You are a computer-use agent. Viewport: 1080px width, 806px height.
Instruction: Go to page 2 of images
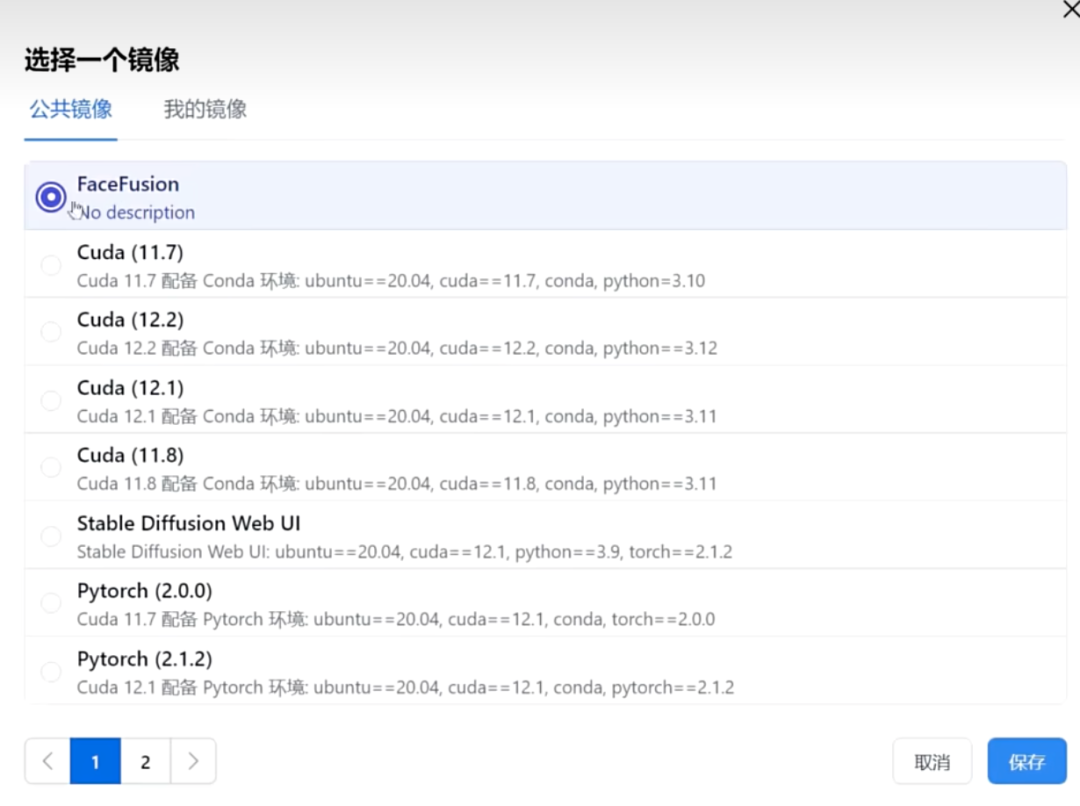(145, 761)
